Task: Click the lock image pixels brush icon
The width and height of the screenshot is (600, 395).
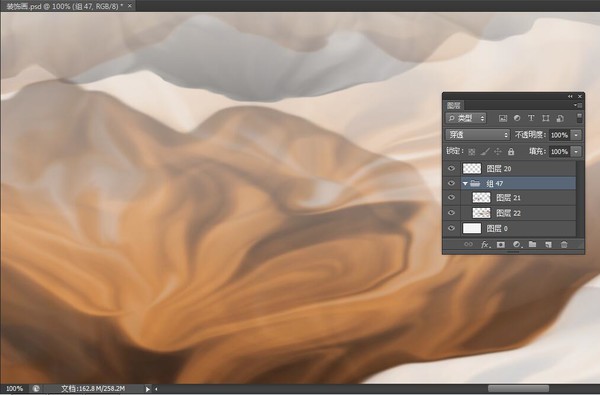Action: tap(485, 152)
